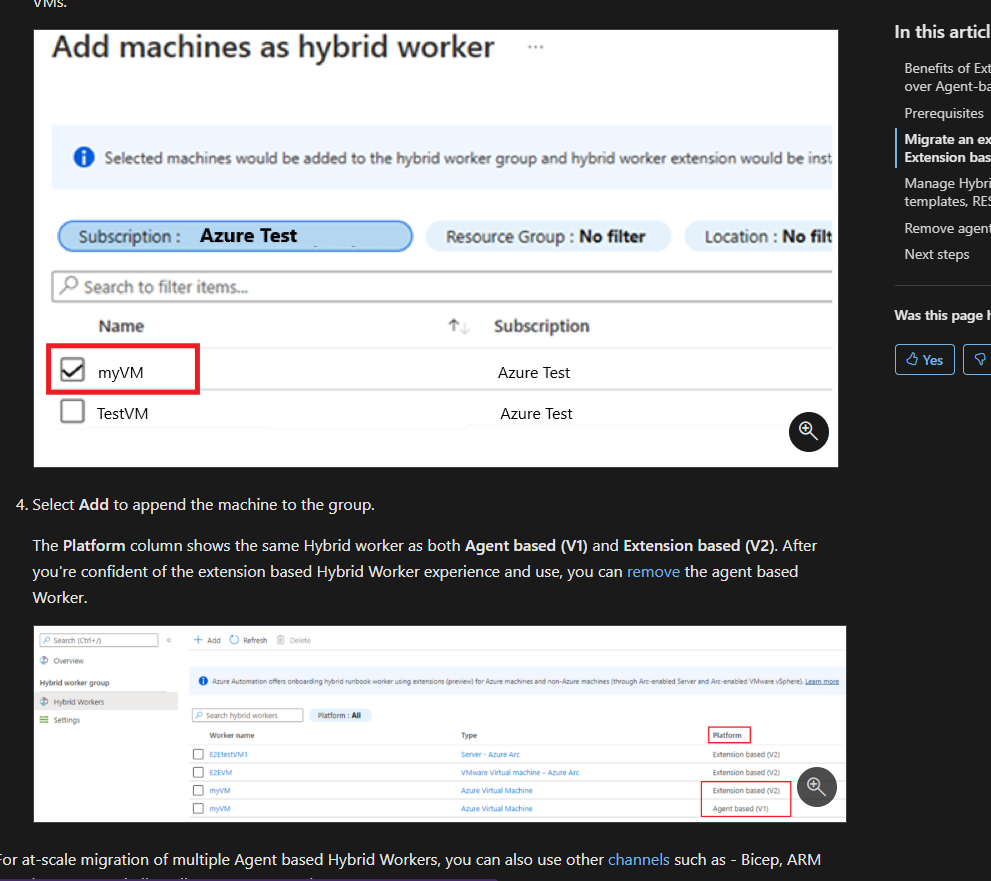Select Migrate an existing section in sidebar

[x=947, y=148]
